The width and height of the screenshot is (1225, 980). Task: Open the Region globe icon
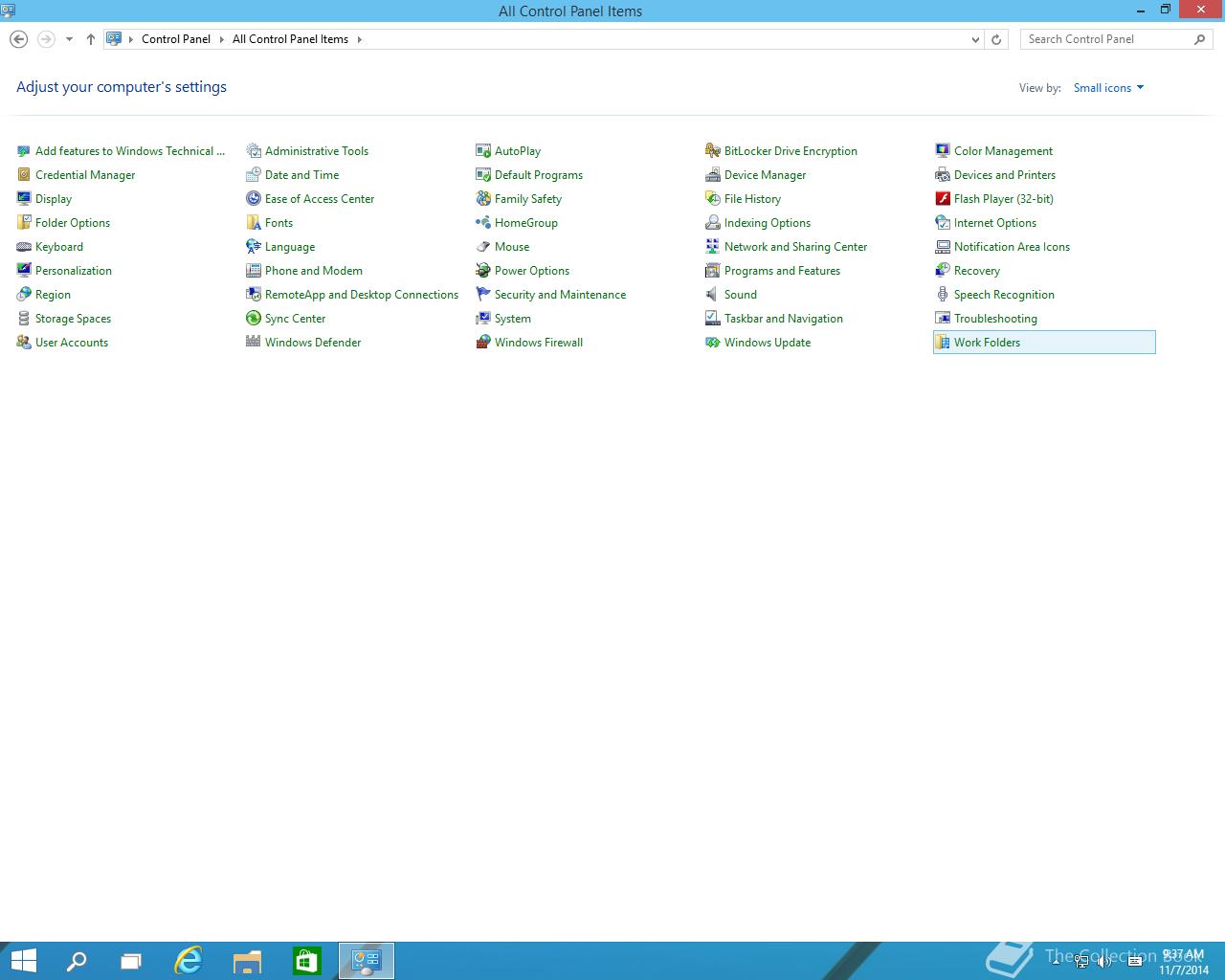pyautogui.click(x=24, y=295)
